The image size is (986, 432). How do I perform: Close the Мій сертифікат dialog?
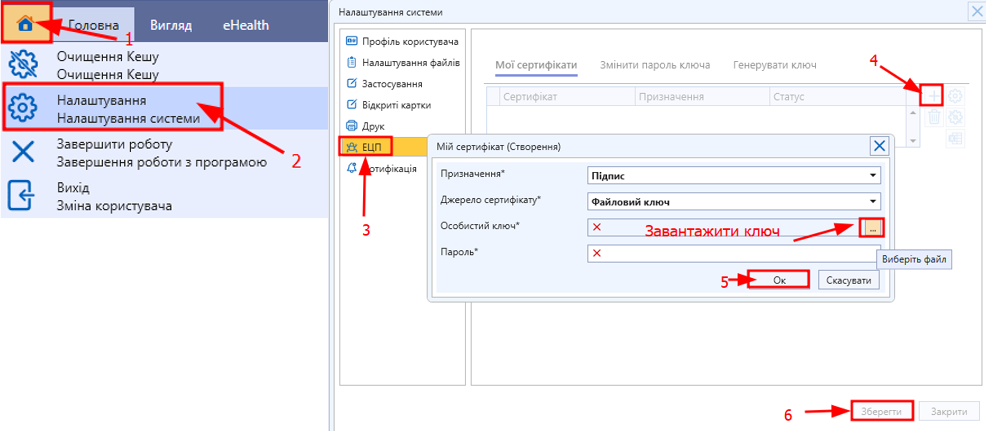click(x=880, y=147)
